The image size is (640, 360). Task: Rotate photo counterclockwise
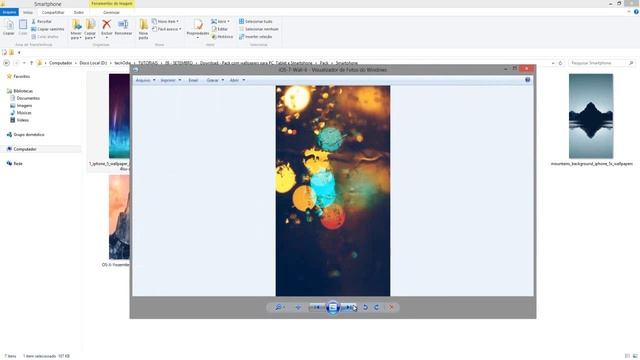(x=365, y=307)
